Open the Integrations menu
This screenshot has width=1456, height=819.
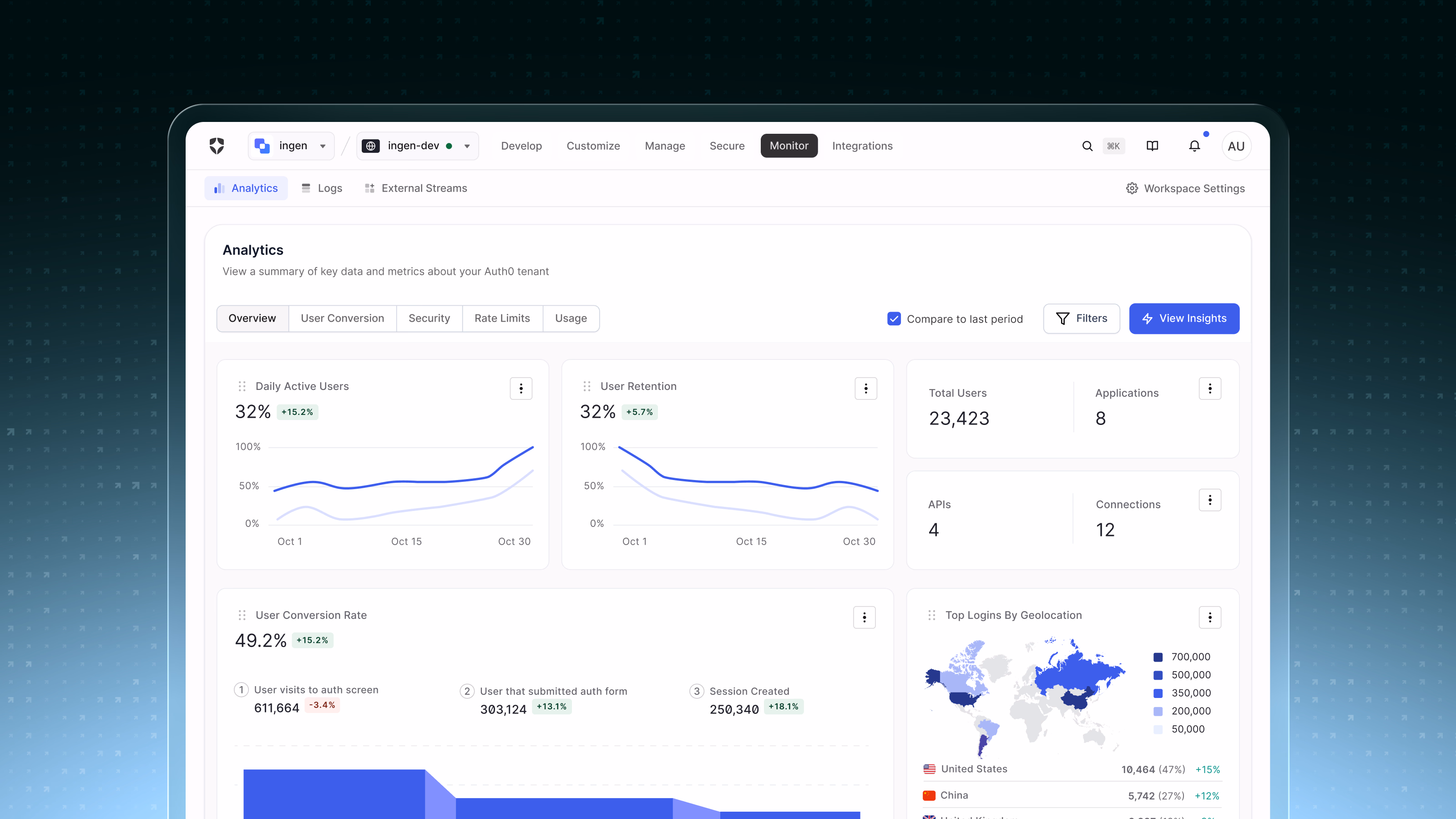[863, 146]
